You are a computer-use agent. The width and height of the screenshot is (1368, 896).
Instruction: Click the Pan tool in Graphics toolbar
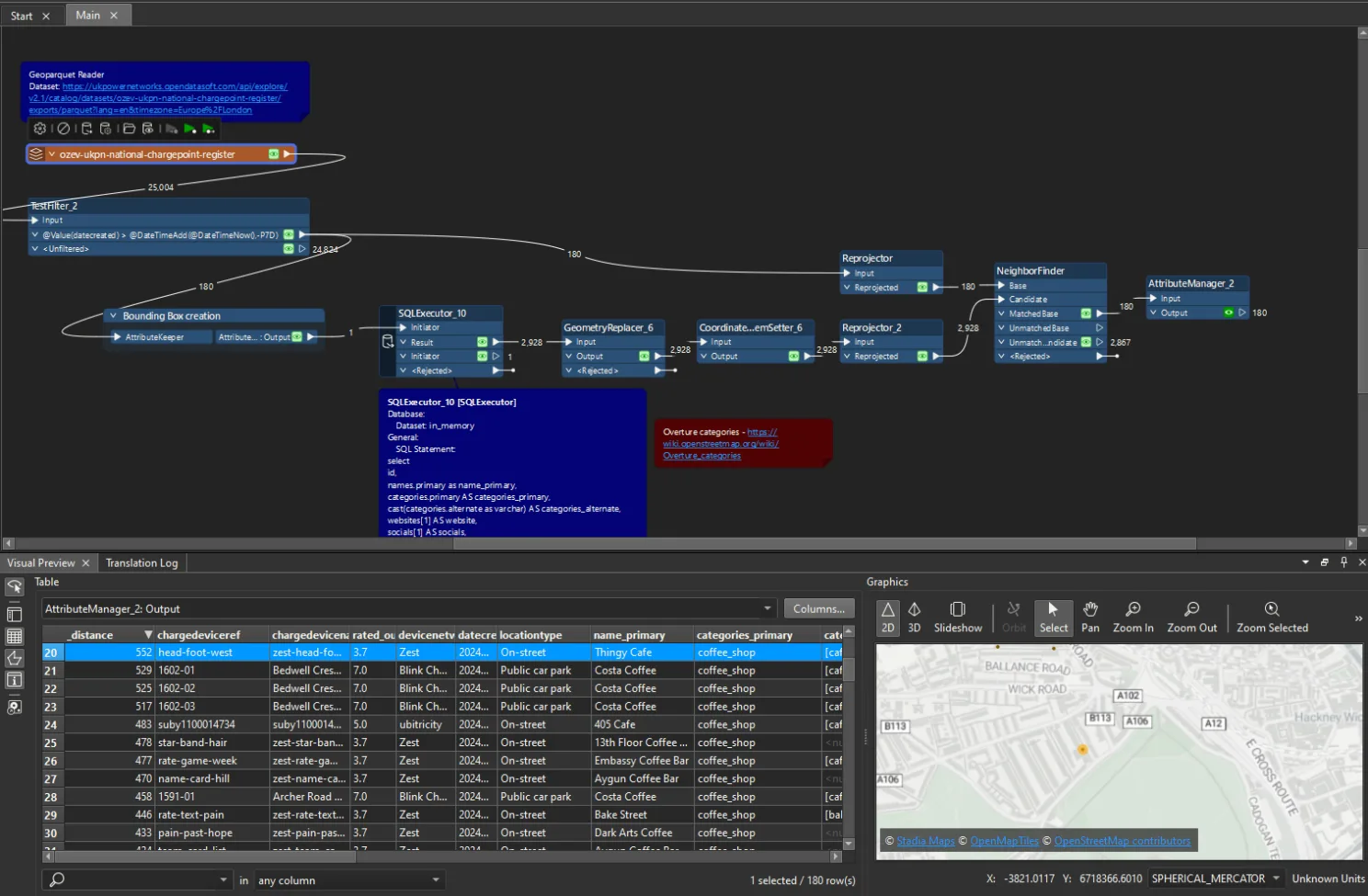coord(1089,617)
